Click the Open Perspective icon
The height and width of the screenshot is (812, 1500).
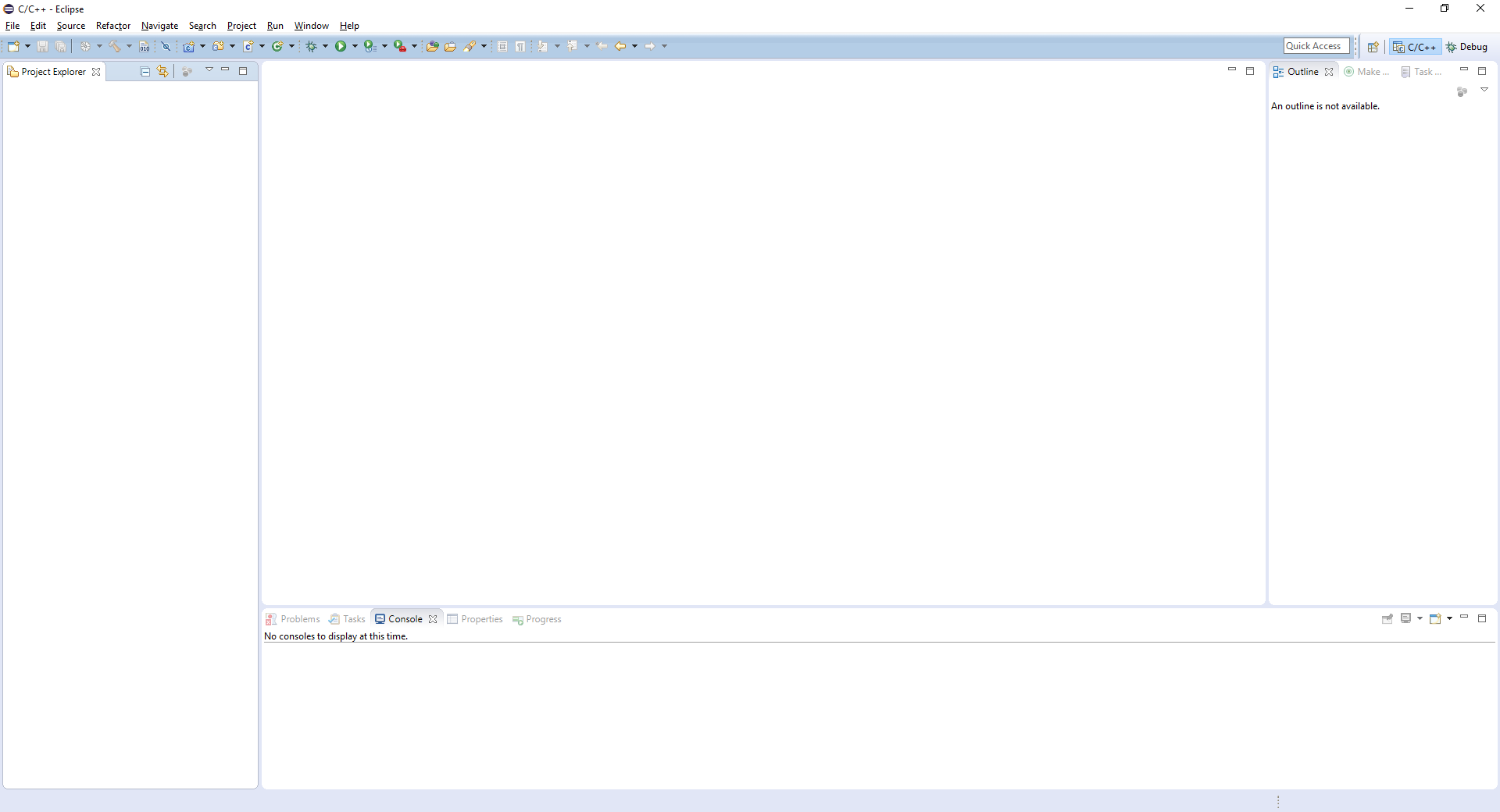(x=1373, y=47)
